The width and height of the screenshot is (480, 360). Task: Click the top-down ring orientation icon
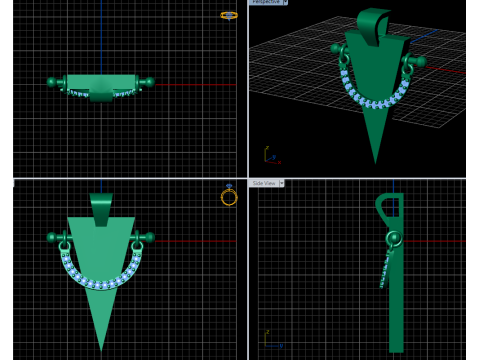[229, 15]
